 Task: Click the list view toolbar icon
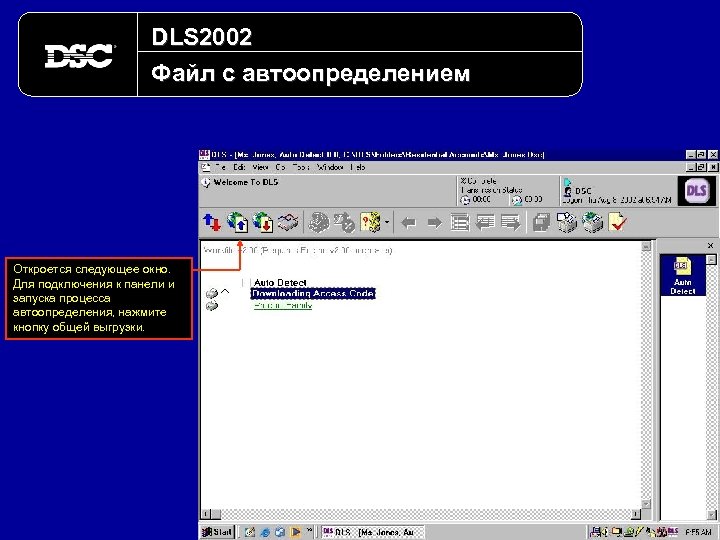point(460,223)
